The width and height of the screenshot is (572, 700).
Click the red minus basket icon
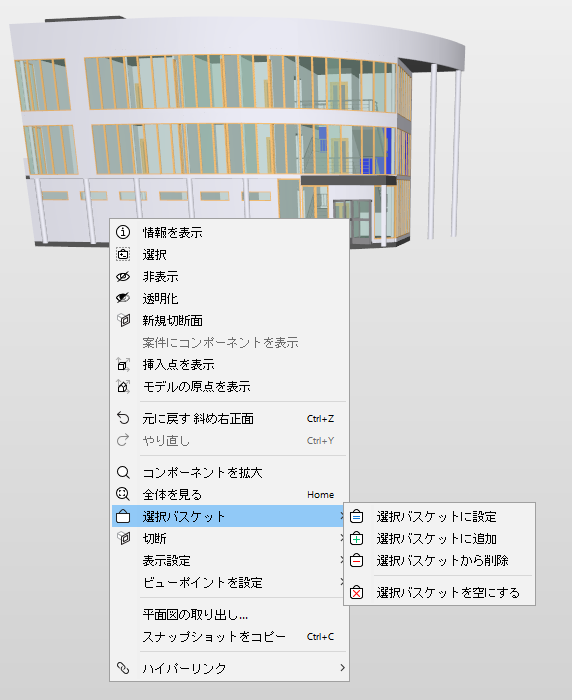tap(356, 560)
